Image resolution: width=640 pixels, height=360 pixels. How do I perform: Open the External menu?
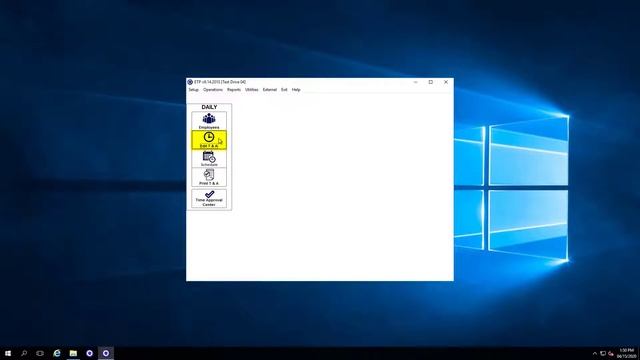269,90
